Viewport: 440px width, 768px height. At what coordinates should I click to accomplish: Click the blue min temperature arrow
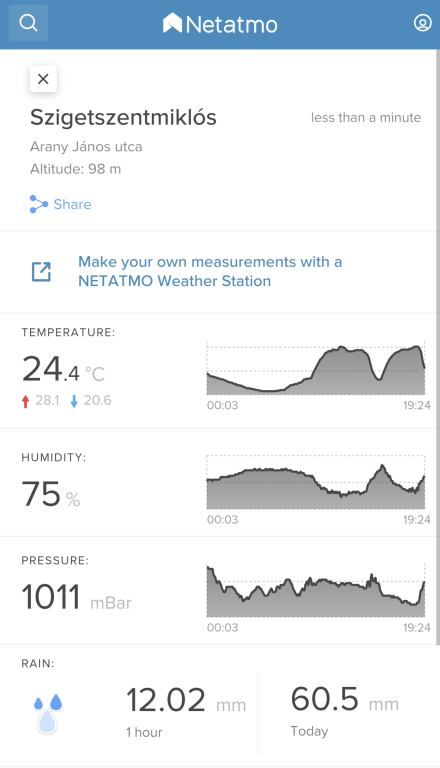(74, 402)
